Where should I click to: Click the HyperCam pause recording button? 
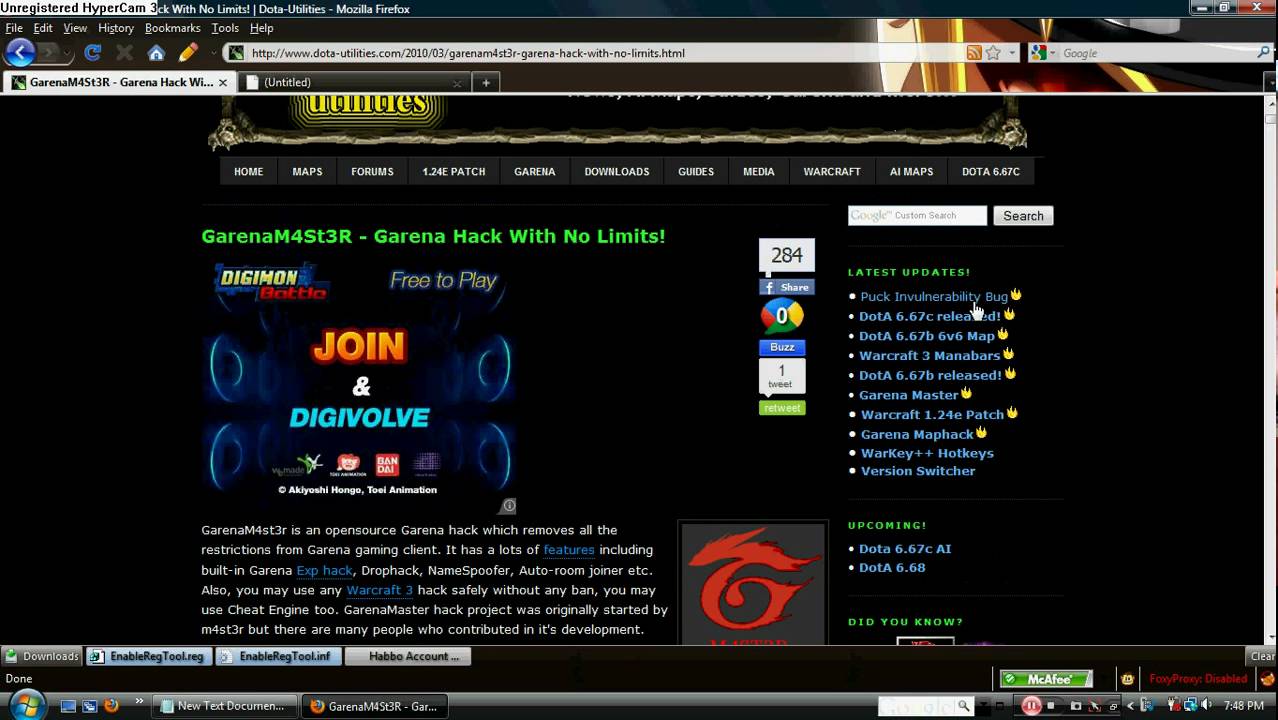1031,705
